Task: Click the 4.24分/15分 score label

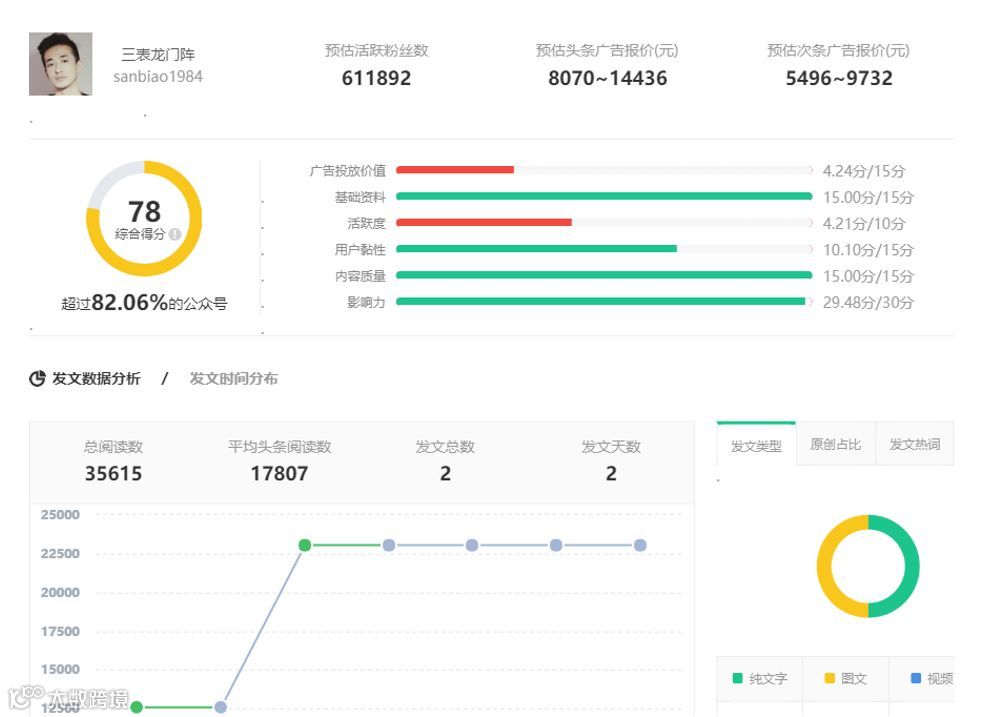Action: pyautogui.click(x=864, y=171)
